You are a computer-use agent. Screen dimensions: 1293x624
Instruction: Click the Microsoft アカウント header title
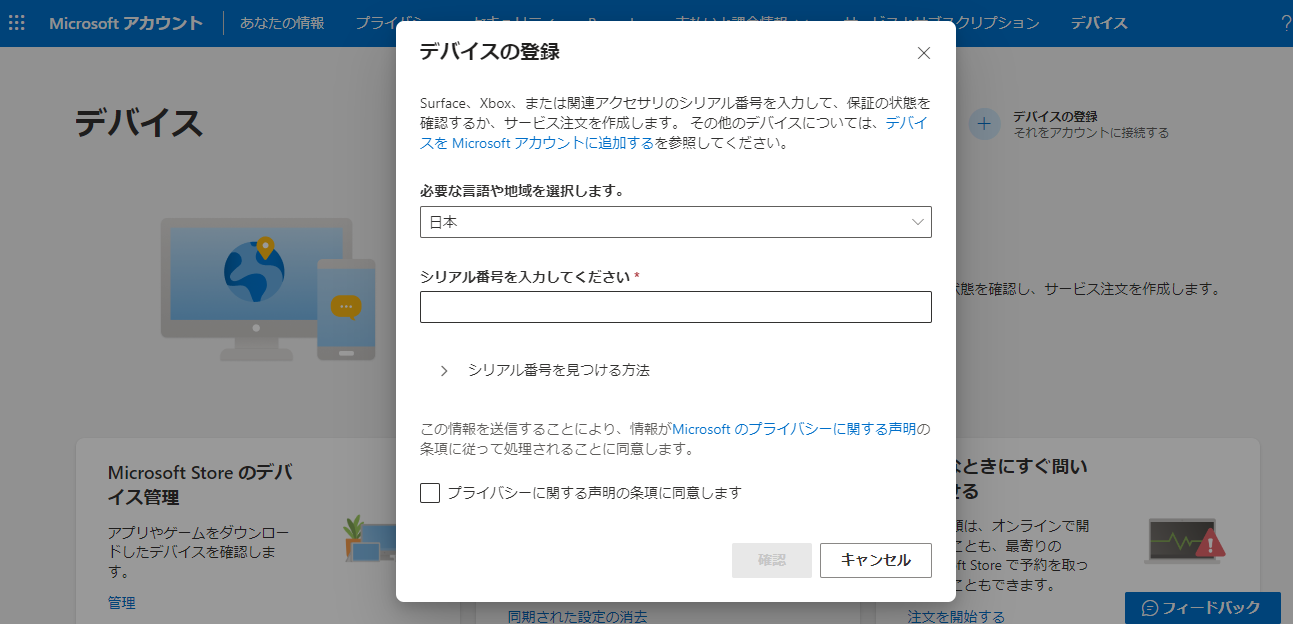click(126, 23)
